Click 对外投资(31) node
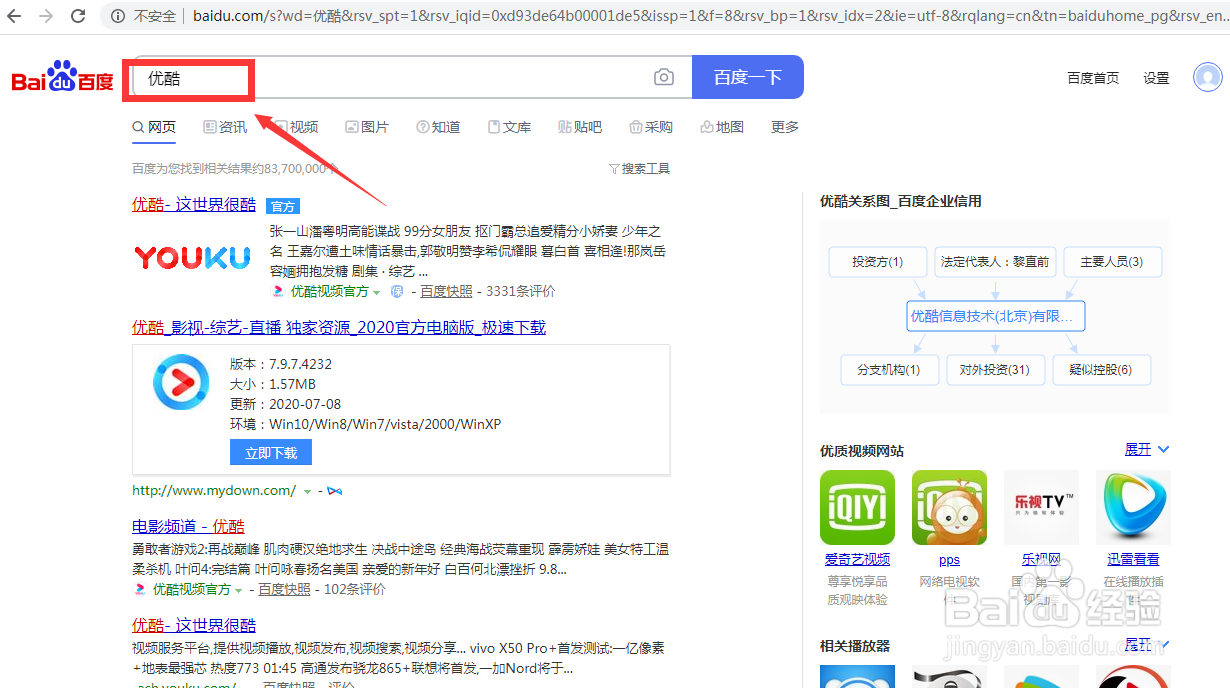This screenshot has height=688, width=1230. tap(995, 370)
